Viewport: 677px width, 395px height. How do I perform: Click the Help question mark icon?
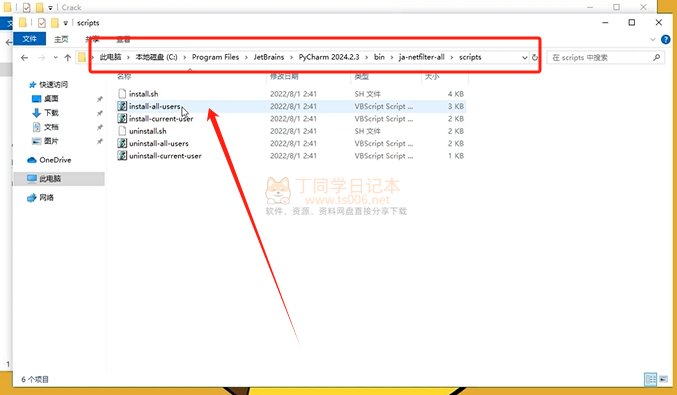coord(665,39)
